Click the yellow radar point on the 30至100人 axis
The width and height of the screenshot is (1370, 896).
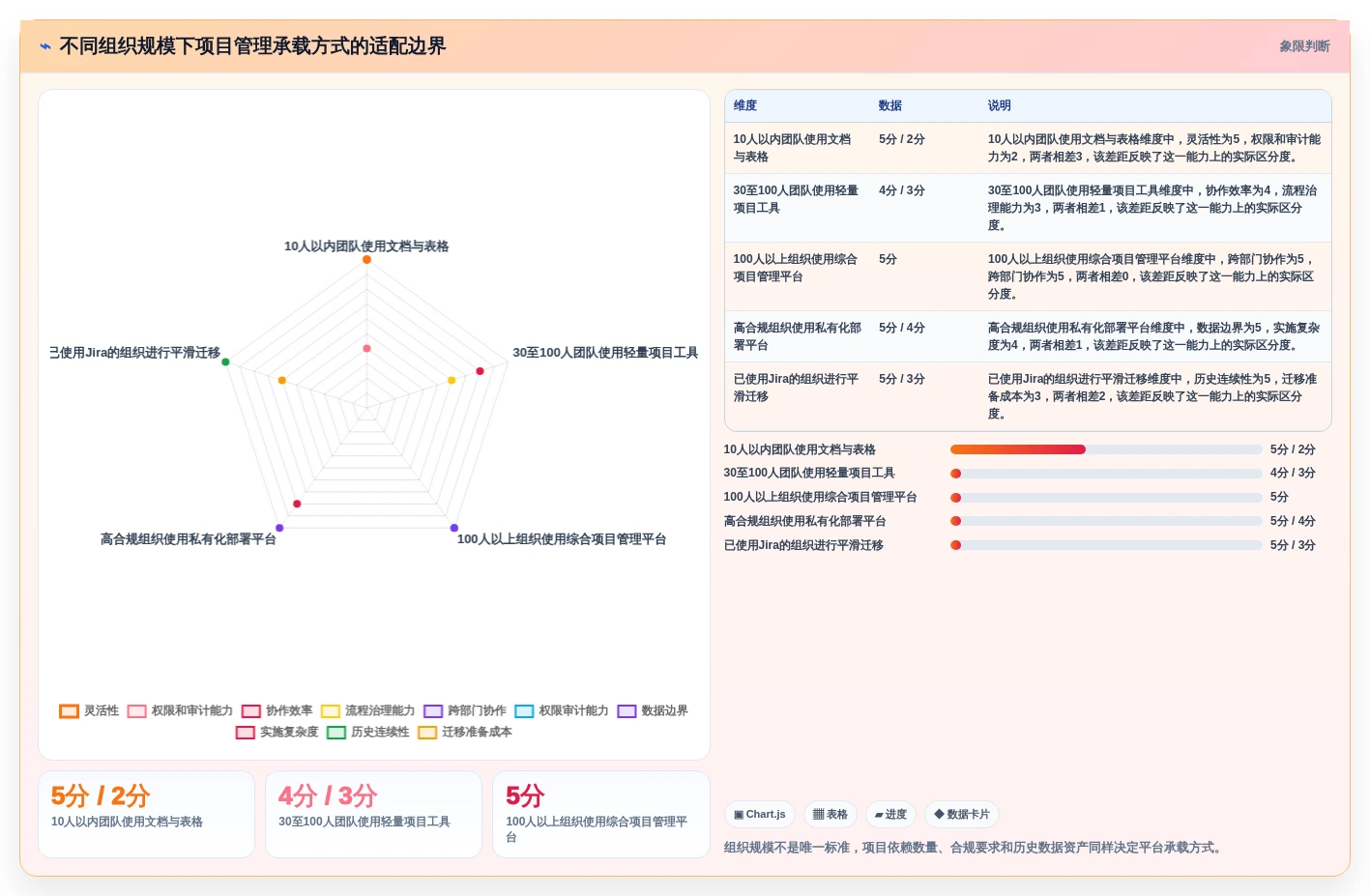[452, 381]
